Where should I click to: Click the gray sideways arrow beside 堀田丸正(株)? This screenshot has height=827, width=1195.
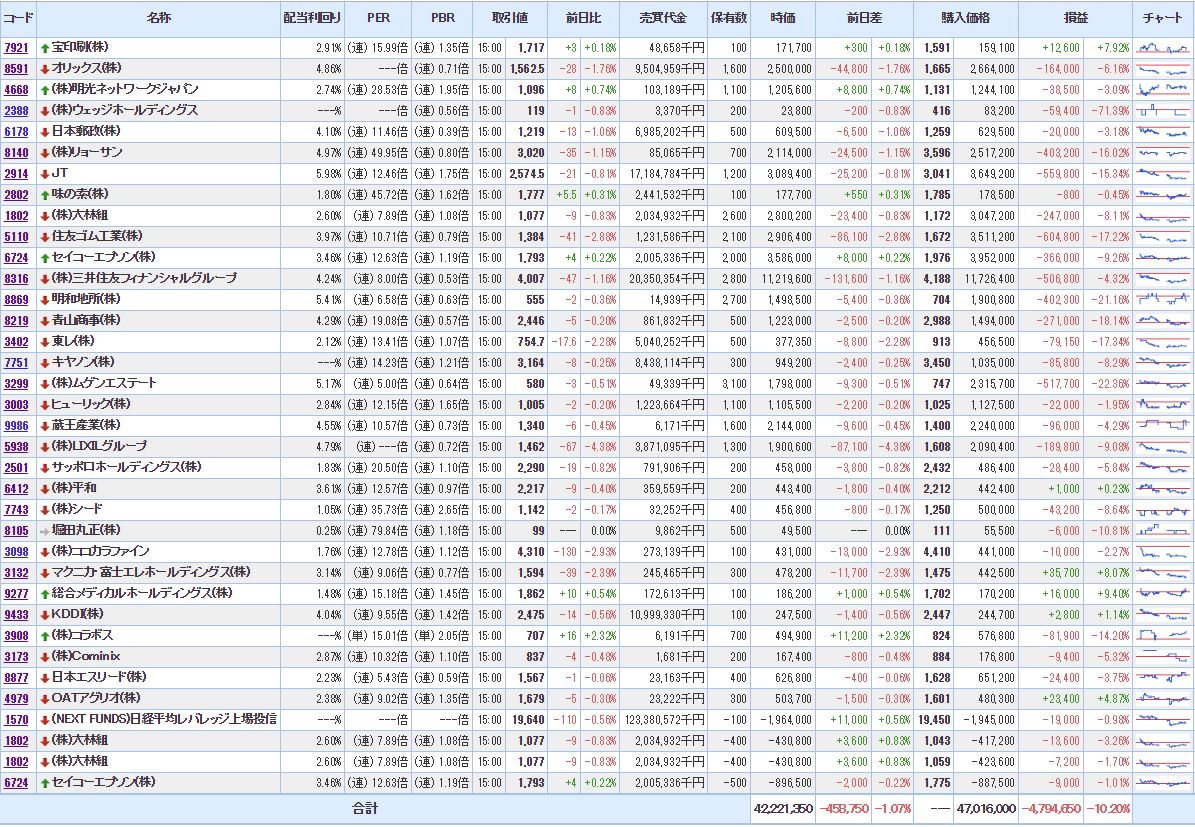click(x=45, y=530)
